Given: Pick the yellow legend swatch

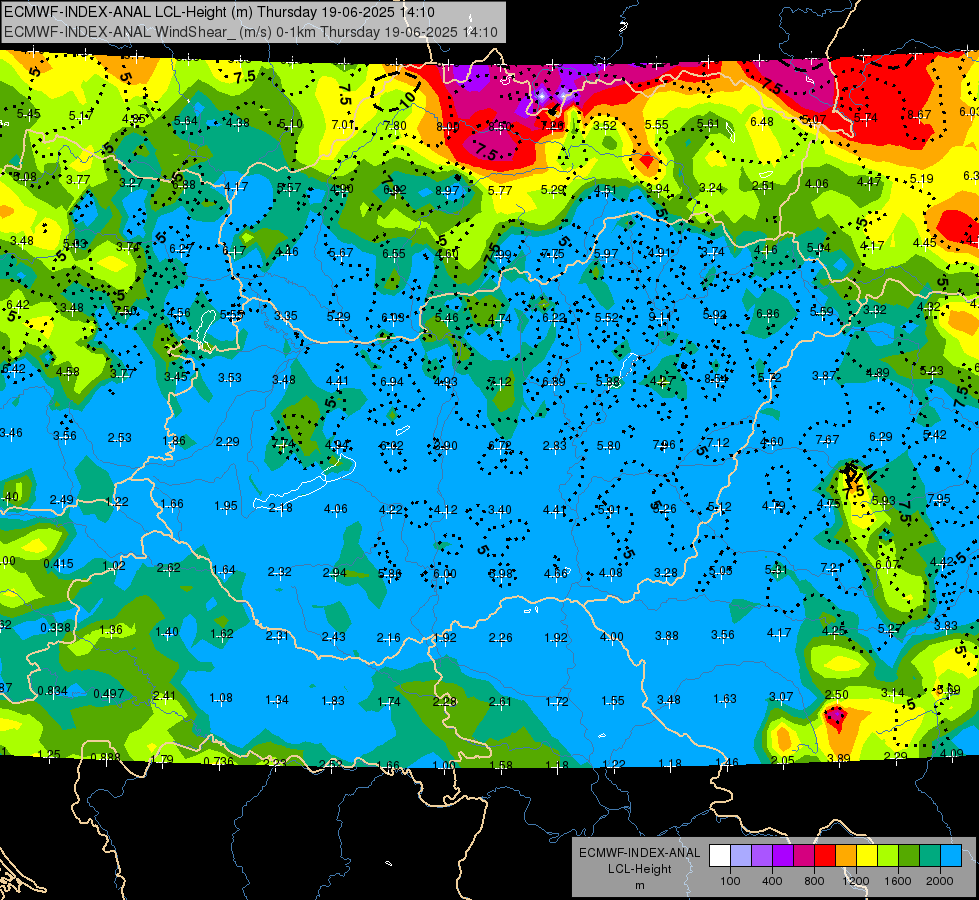Looking at the screenshot, I should tap(867, 856).
